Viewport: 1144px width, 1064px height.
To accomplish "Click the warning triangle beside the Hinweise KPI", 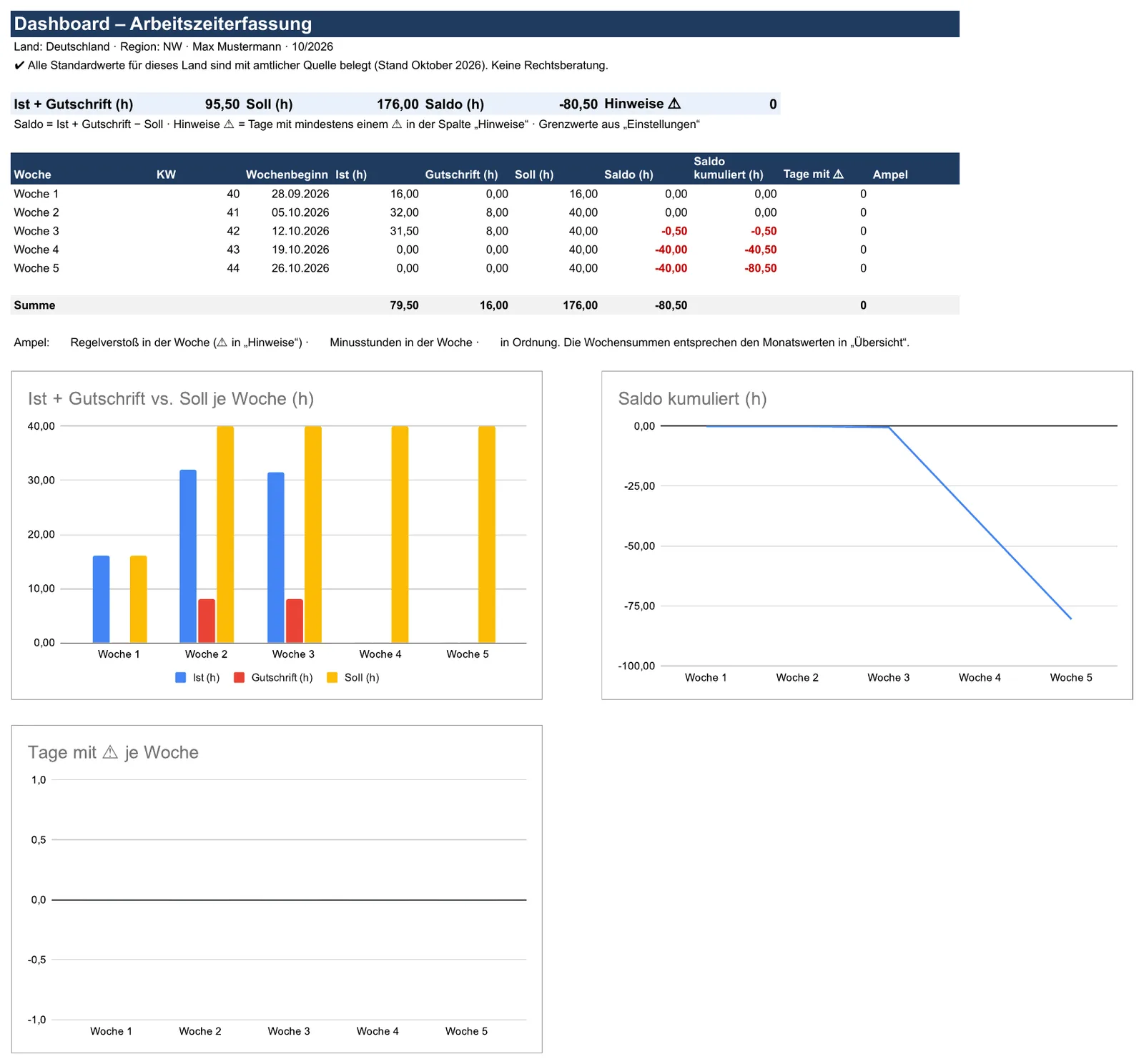I will pyautogui.click(x=674, y=104).
